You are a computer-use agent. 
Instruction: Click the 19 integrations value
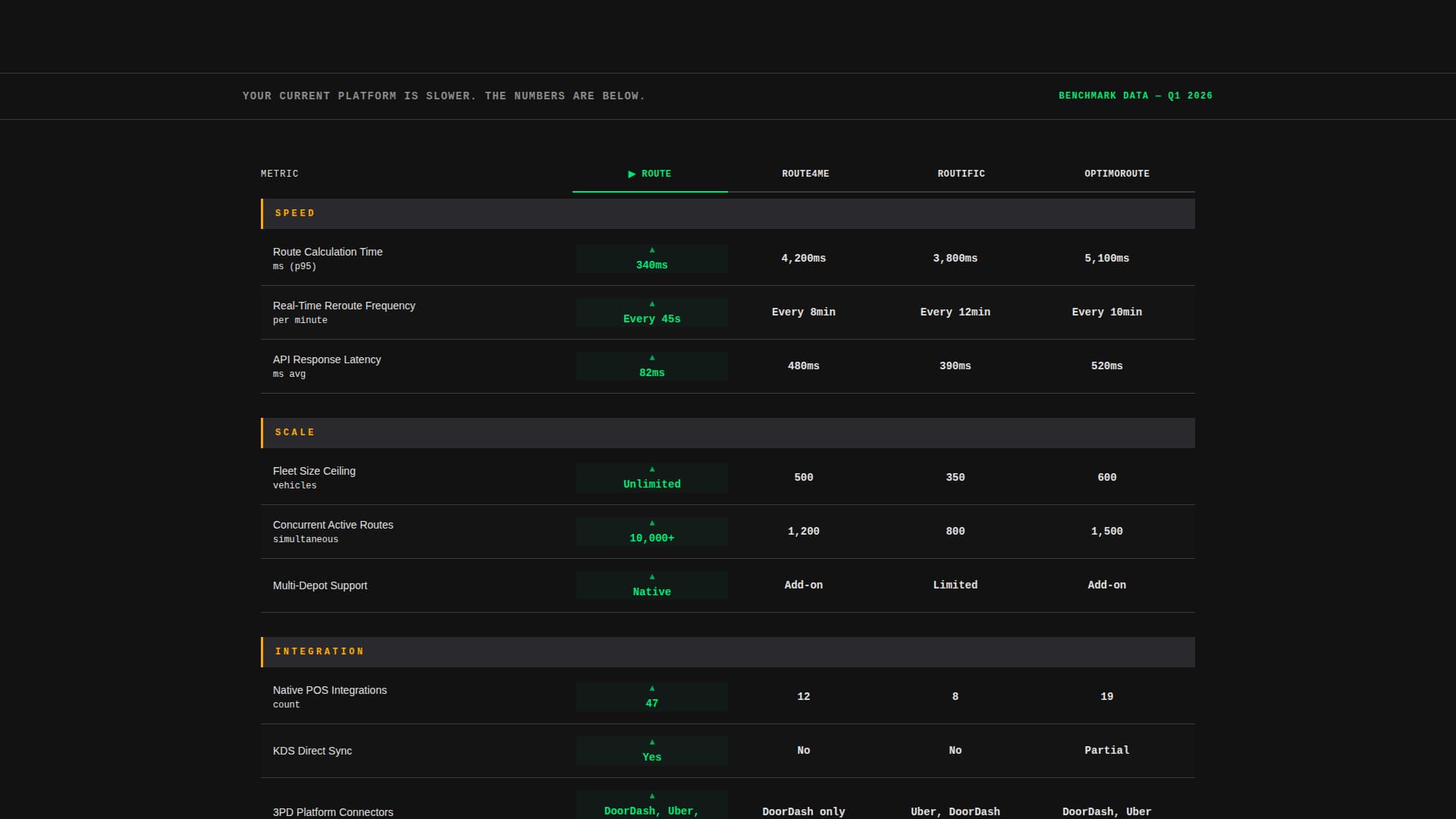(x=1107, y=697)
